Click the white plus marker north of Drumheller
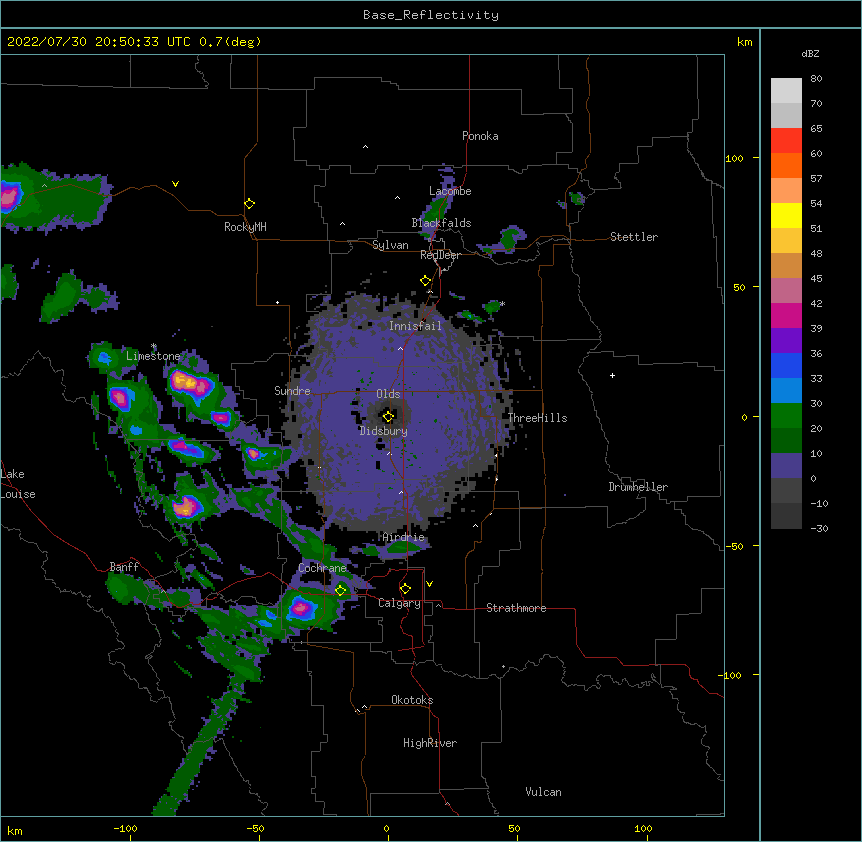The image size is (862, 842). pos(612,375)
